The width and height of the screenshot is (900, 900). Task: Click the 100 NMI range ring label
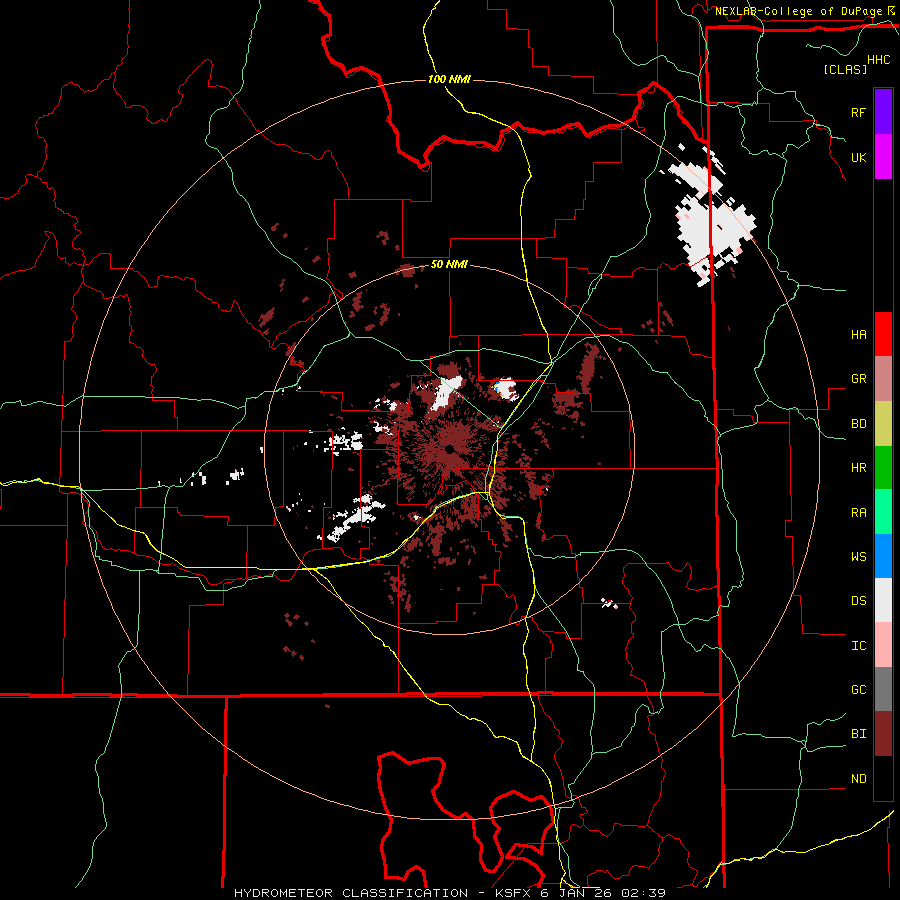pyautogui.click(x=449, y=79)
